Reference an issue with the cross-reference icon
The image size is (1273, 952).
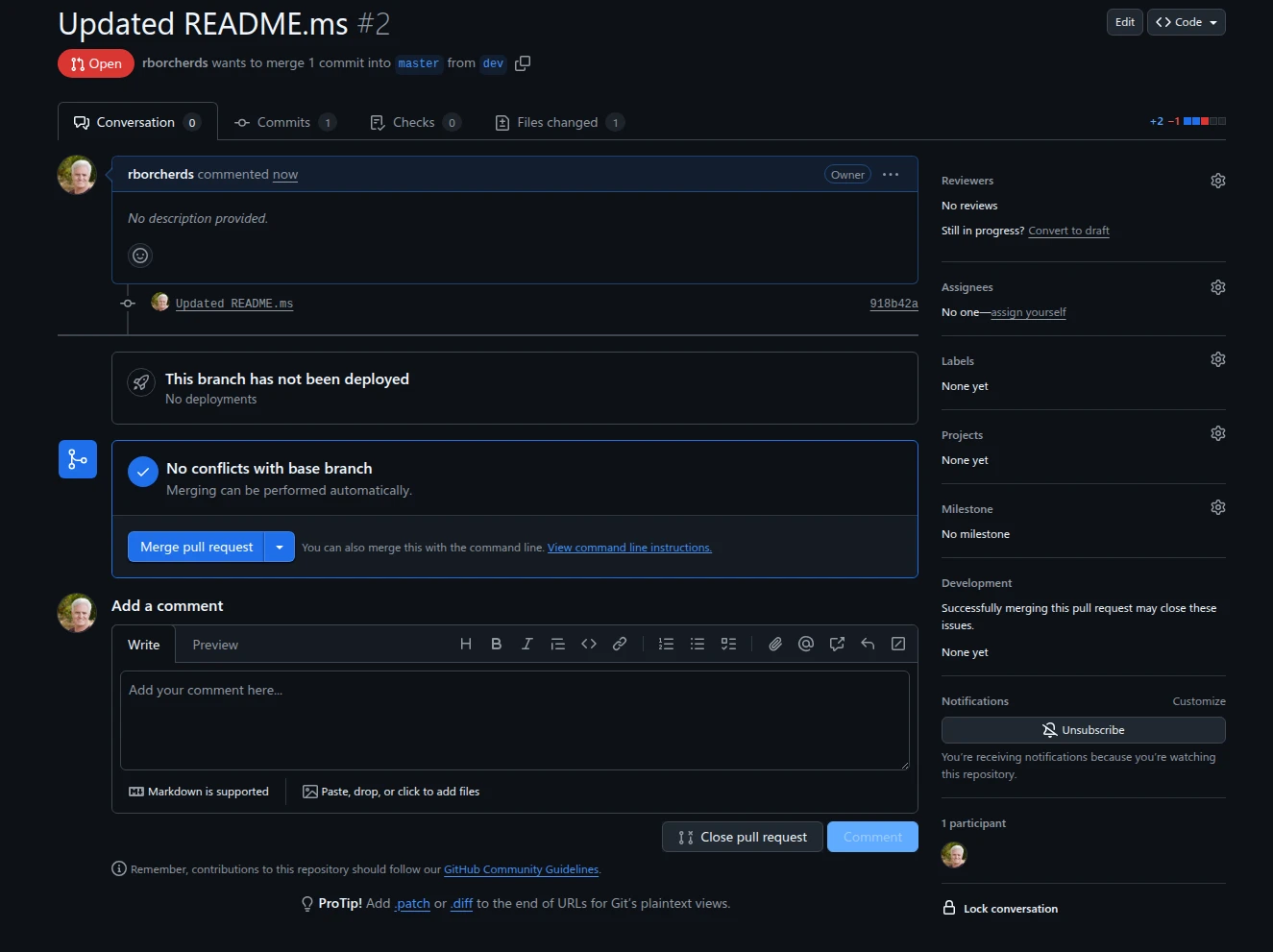[x=837, y=644]
